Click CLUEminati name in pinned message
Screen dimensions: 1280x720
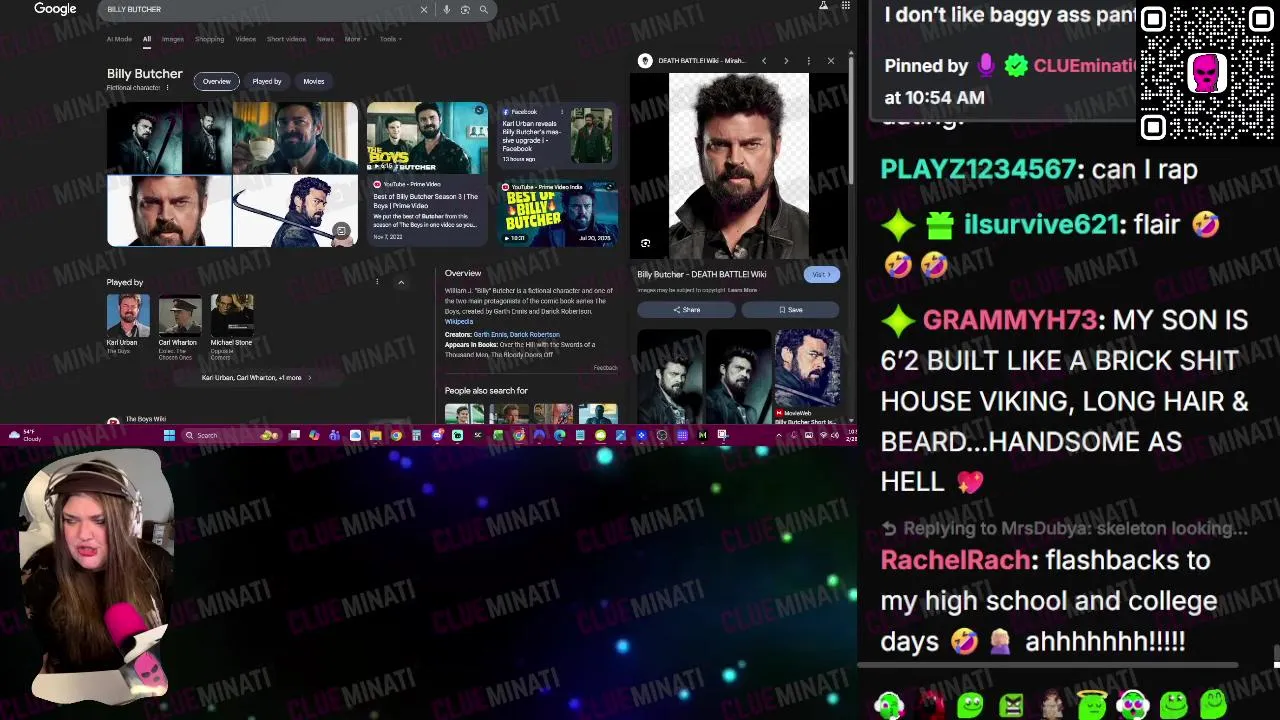tap(1085, 66)
